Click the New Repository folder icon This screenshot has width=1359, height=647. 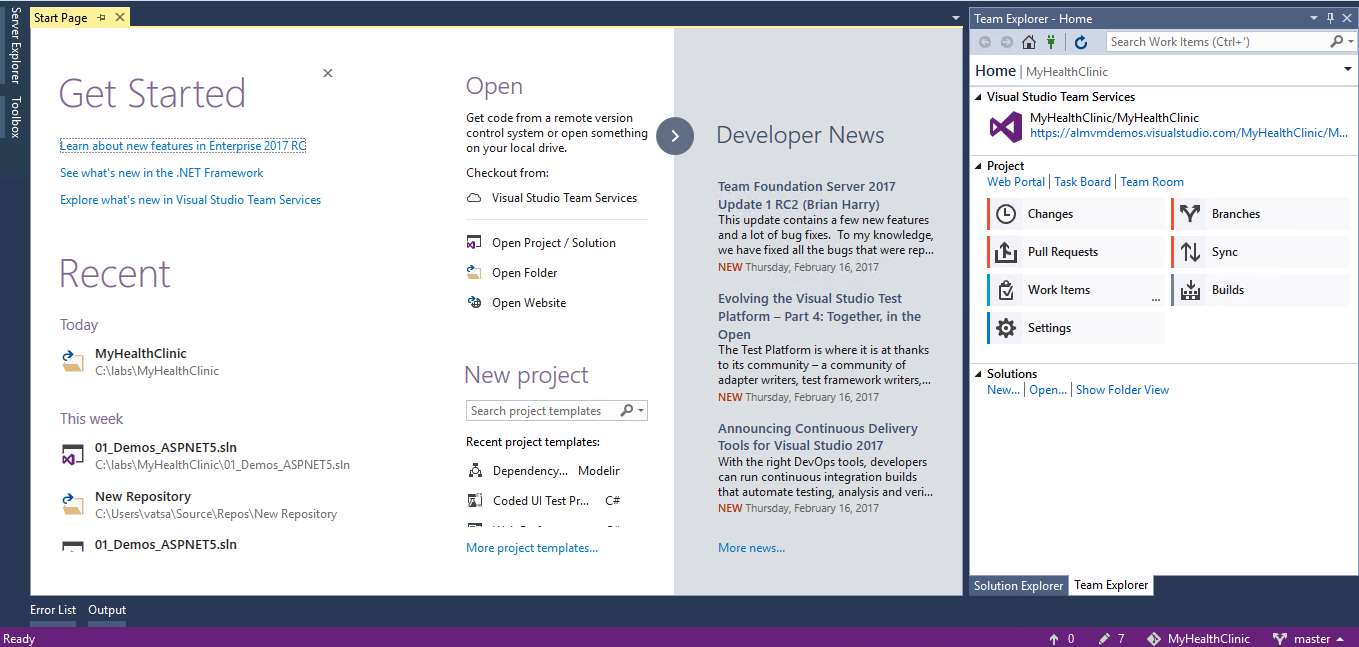point(73,504)
